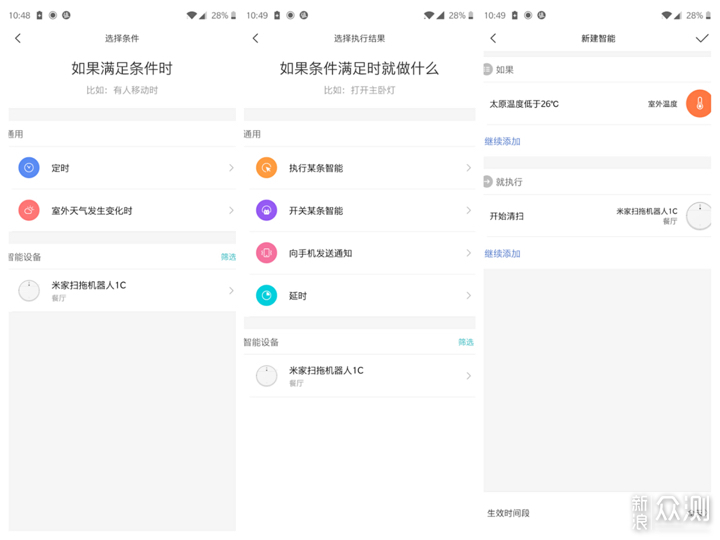The width and height of the screenshot is (720, 540).
Task: Tap the orange 执行某条智能 icon
Action: click(x=266, y=168)
